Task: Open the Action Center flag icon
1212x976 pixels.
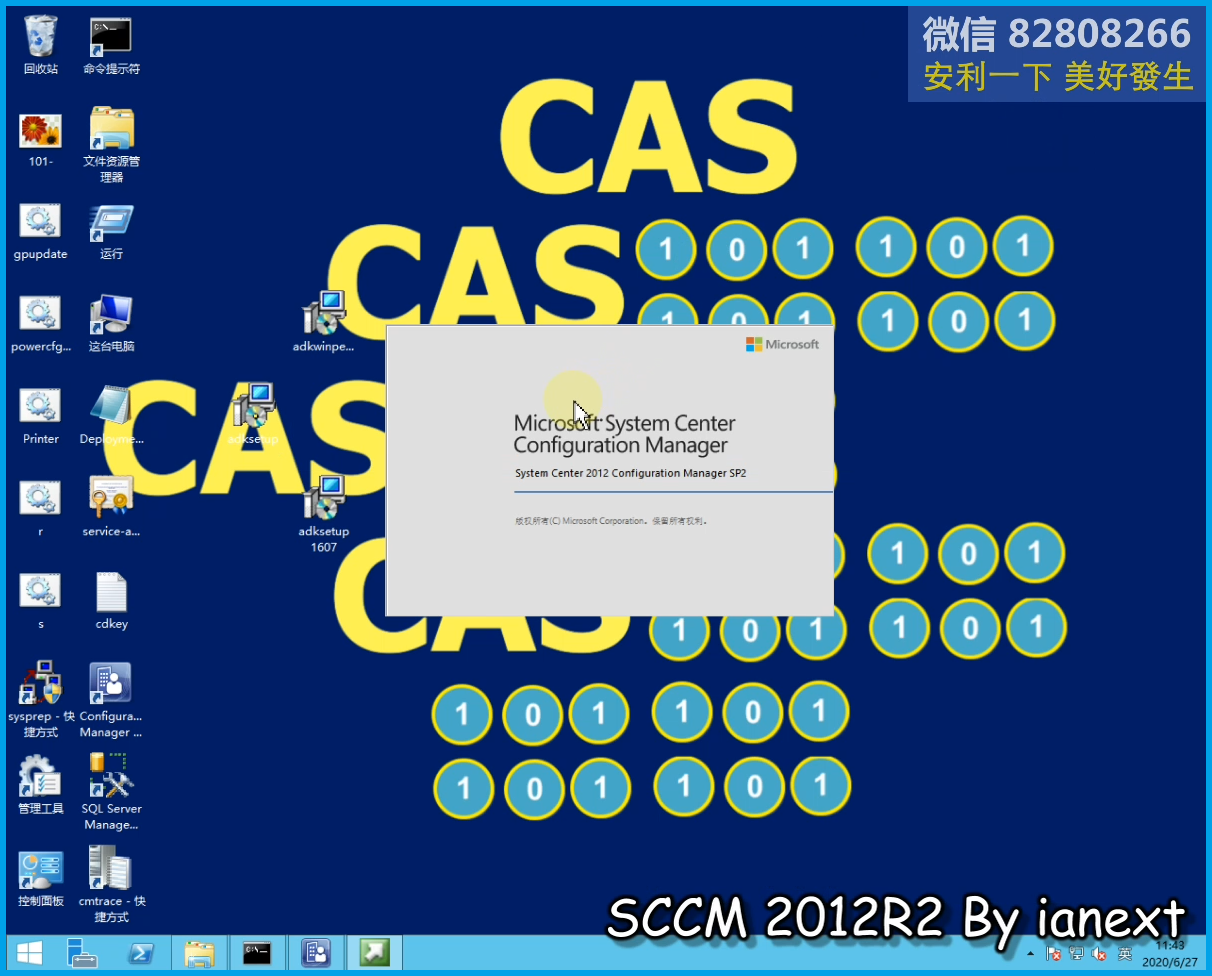Action: pos(1054,954)
